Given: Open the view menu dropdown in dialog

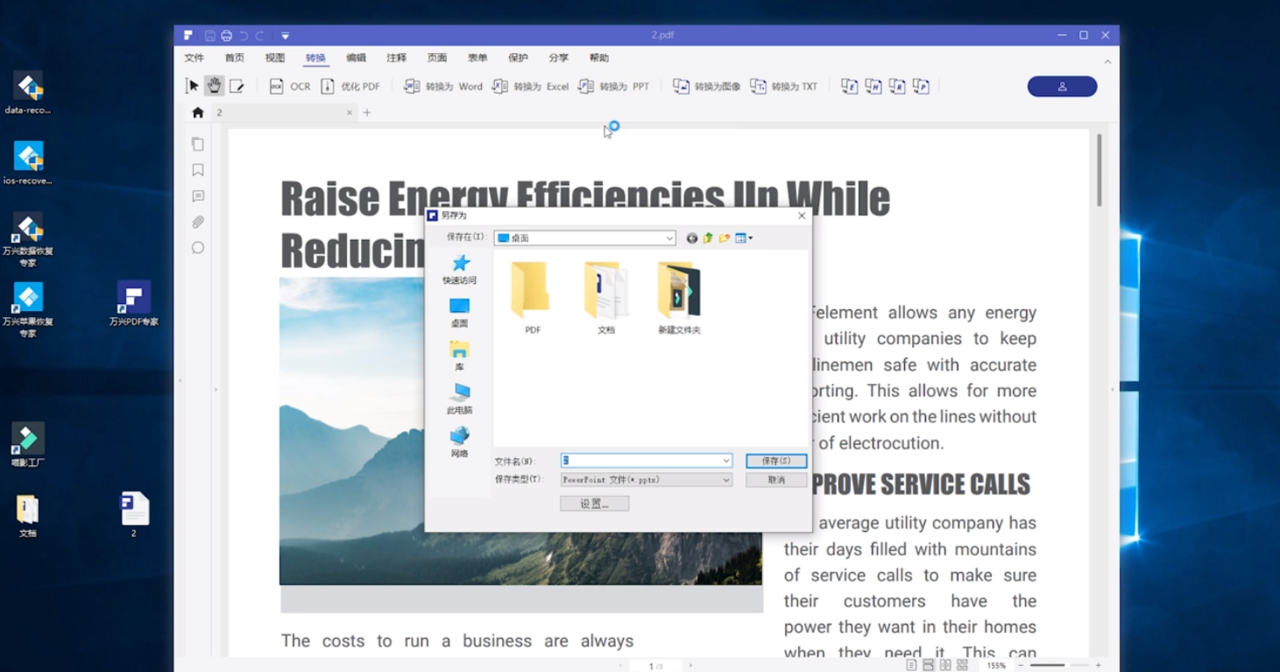Looking at the screenshot, I should coord(744,238).
